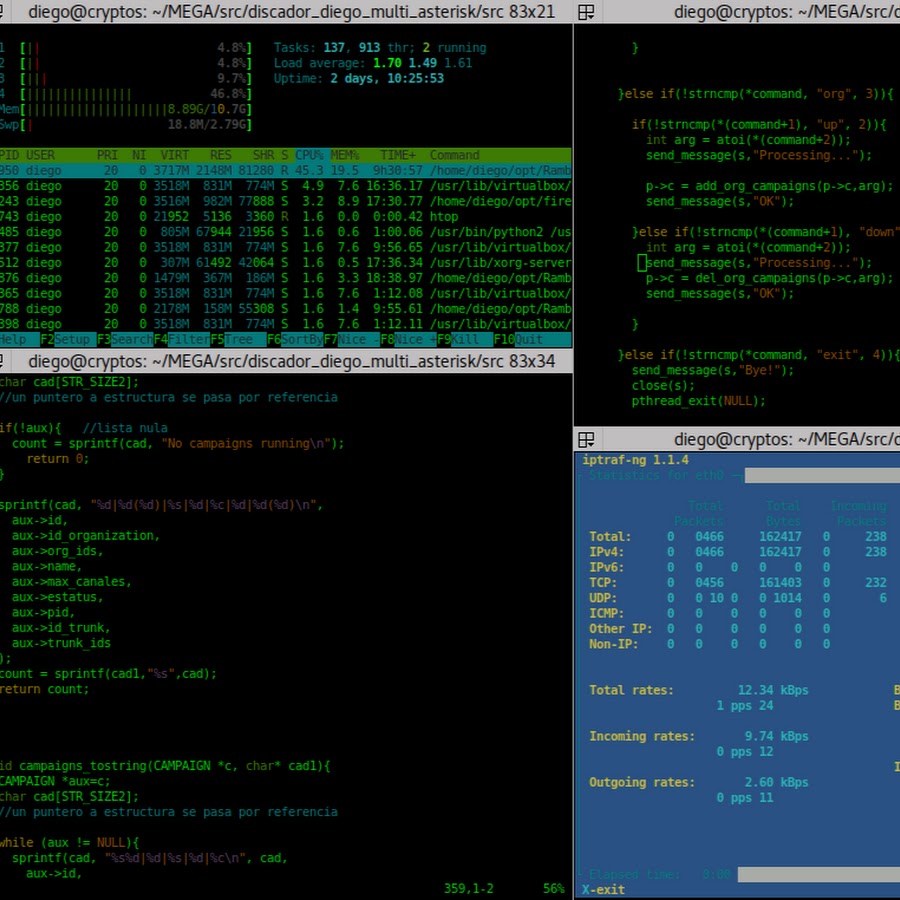Sort htop by the VIRT column header
The width and height of the screenshot is (900, 900).
(174, 156)
